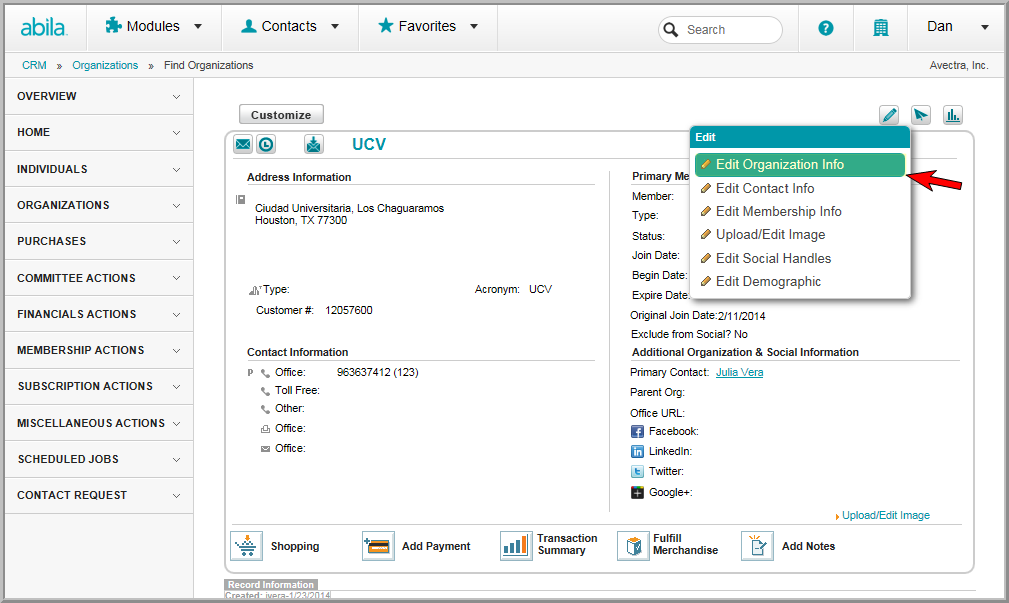Click the search magnifier icon

tap(671, 30)
